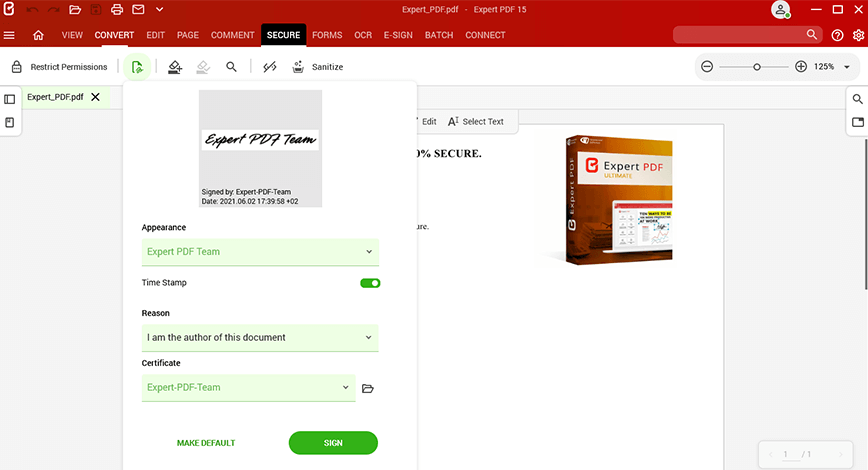The image size is (868, 470).
Task: Switch to the OCR tab
Action: 363,35
